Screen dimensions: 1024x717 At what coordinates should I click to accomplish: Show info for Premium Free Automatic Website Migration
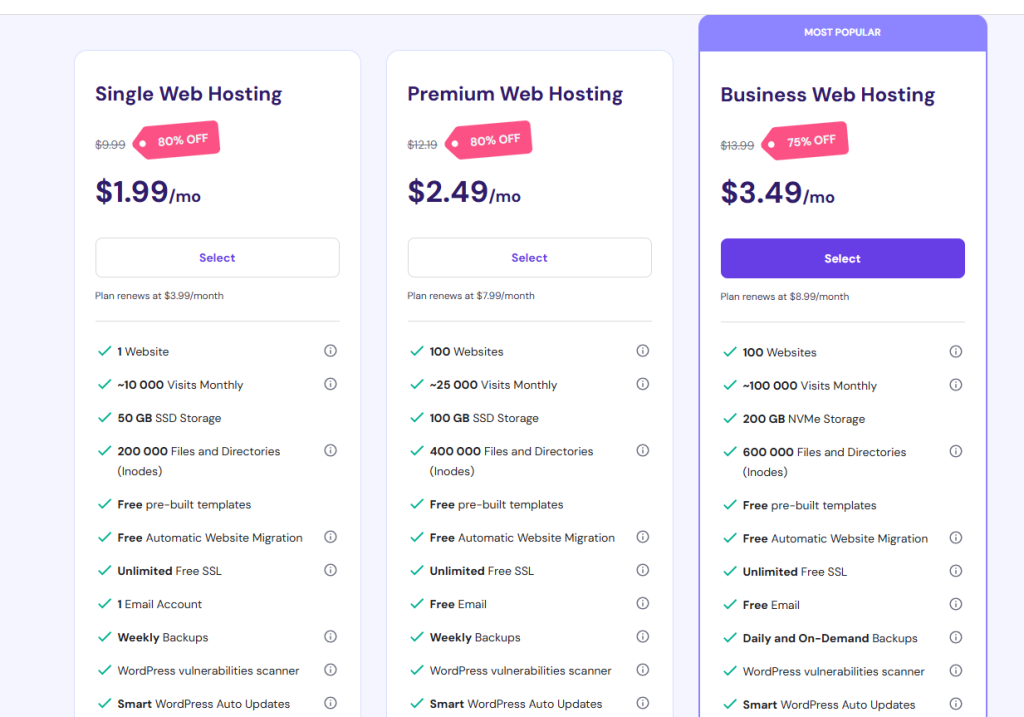pyautogui.click(x=643, y=537)
